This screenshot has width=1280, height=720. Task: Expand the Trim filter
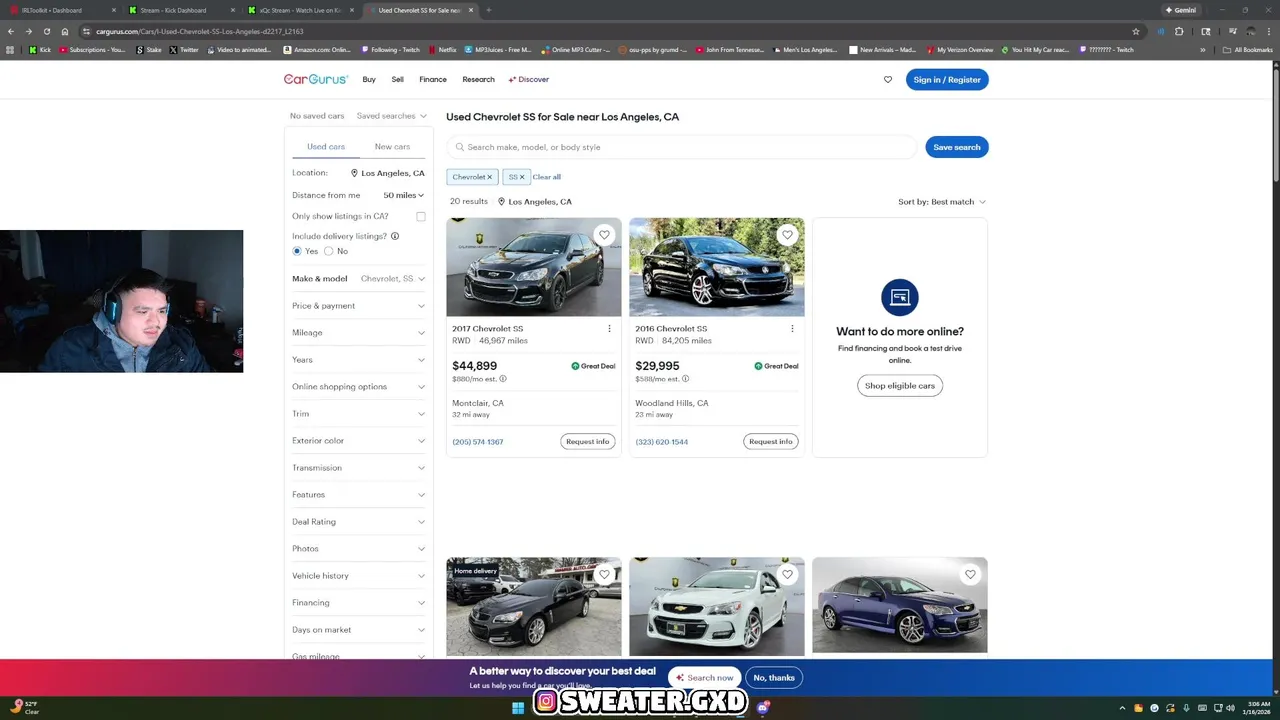point(358,414)
